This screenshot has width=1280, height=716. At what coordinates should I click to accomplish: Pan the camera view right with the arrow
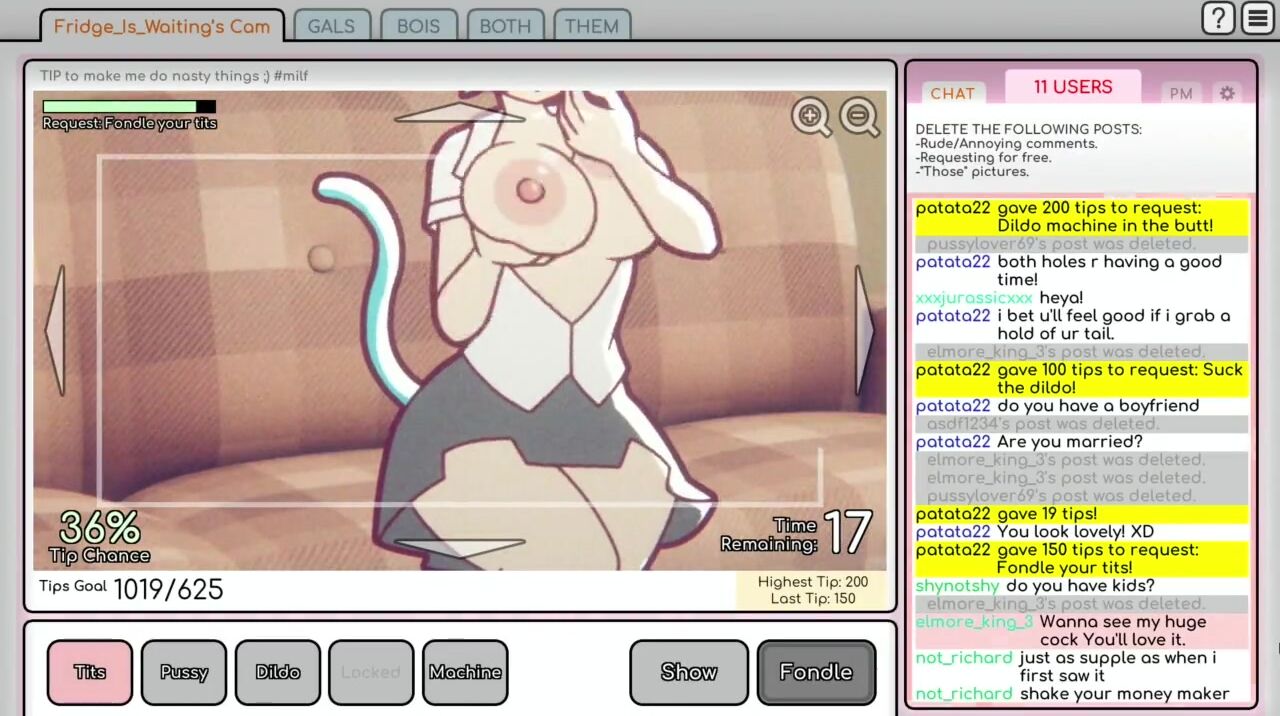(x=864, y=330)
